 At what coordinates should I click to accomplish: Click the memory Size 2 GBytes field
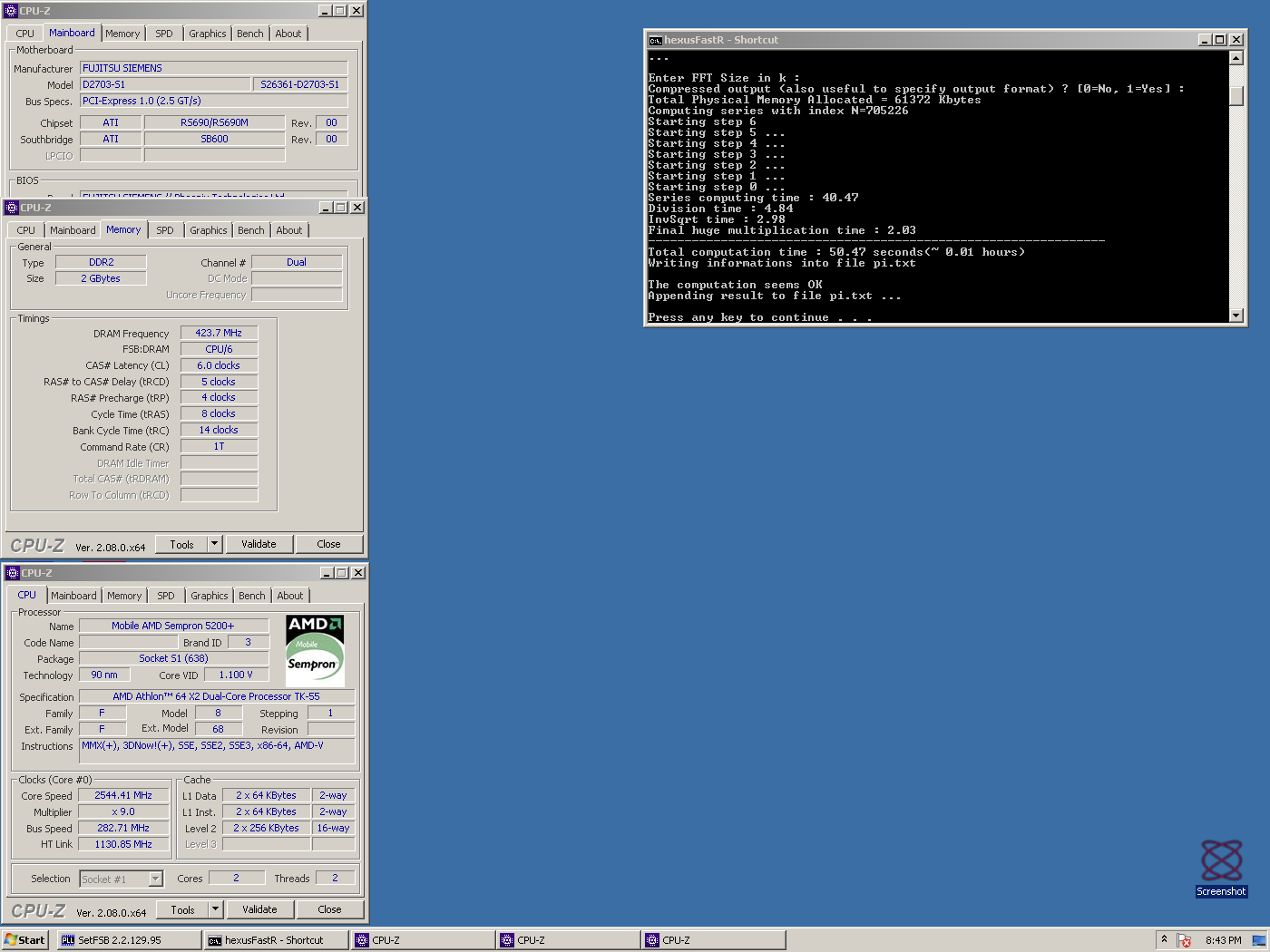coord(101,278)
